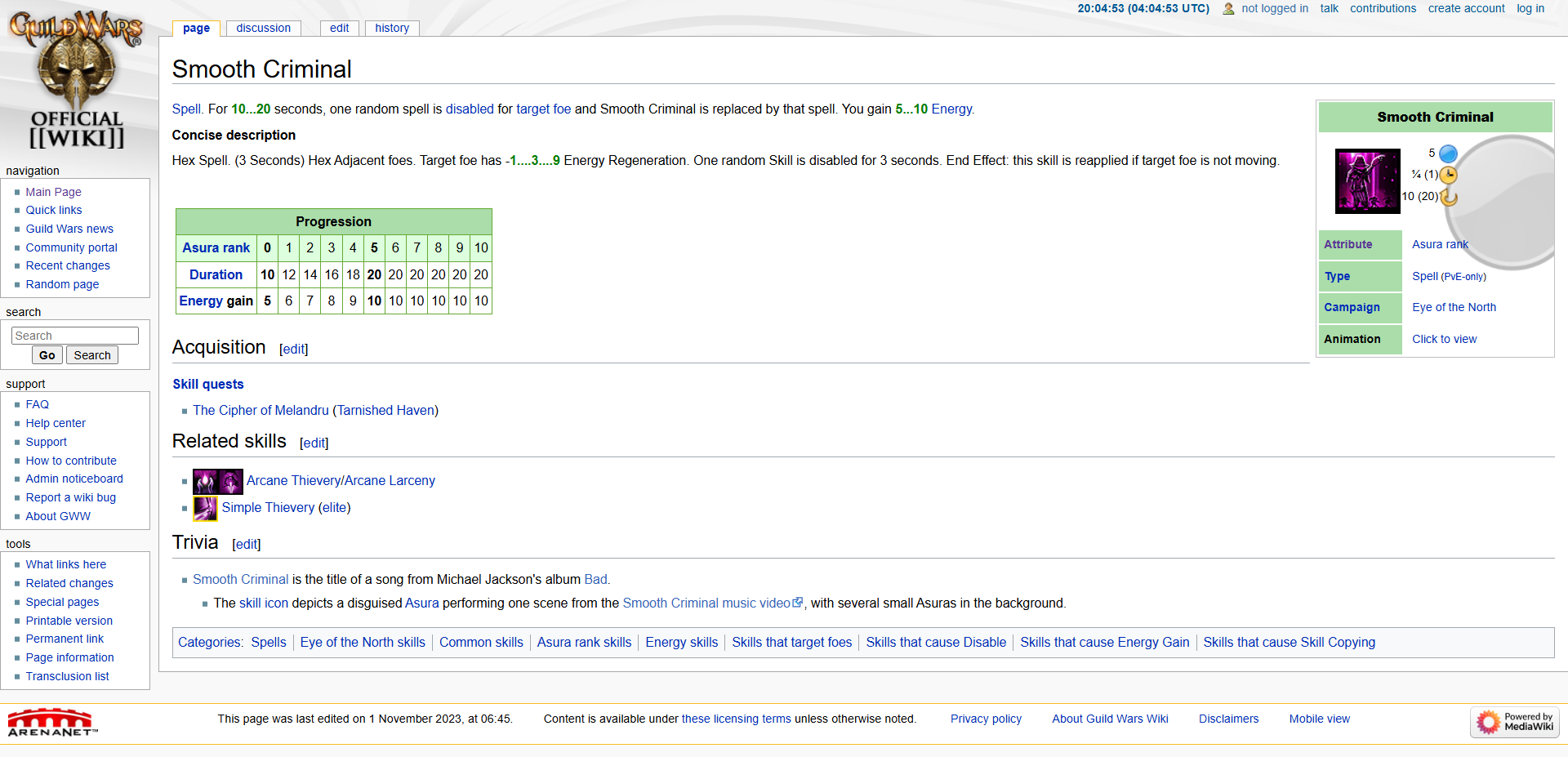Switch to the discussion tab
The image size is (1568, 757).
(263, 28)
